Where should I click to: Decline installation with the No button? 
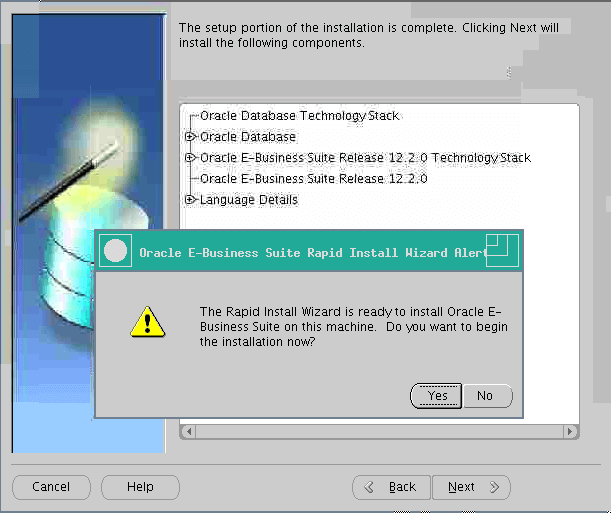pos(486,396)
